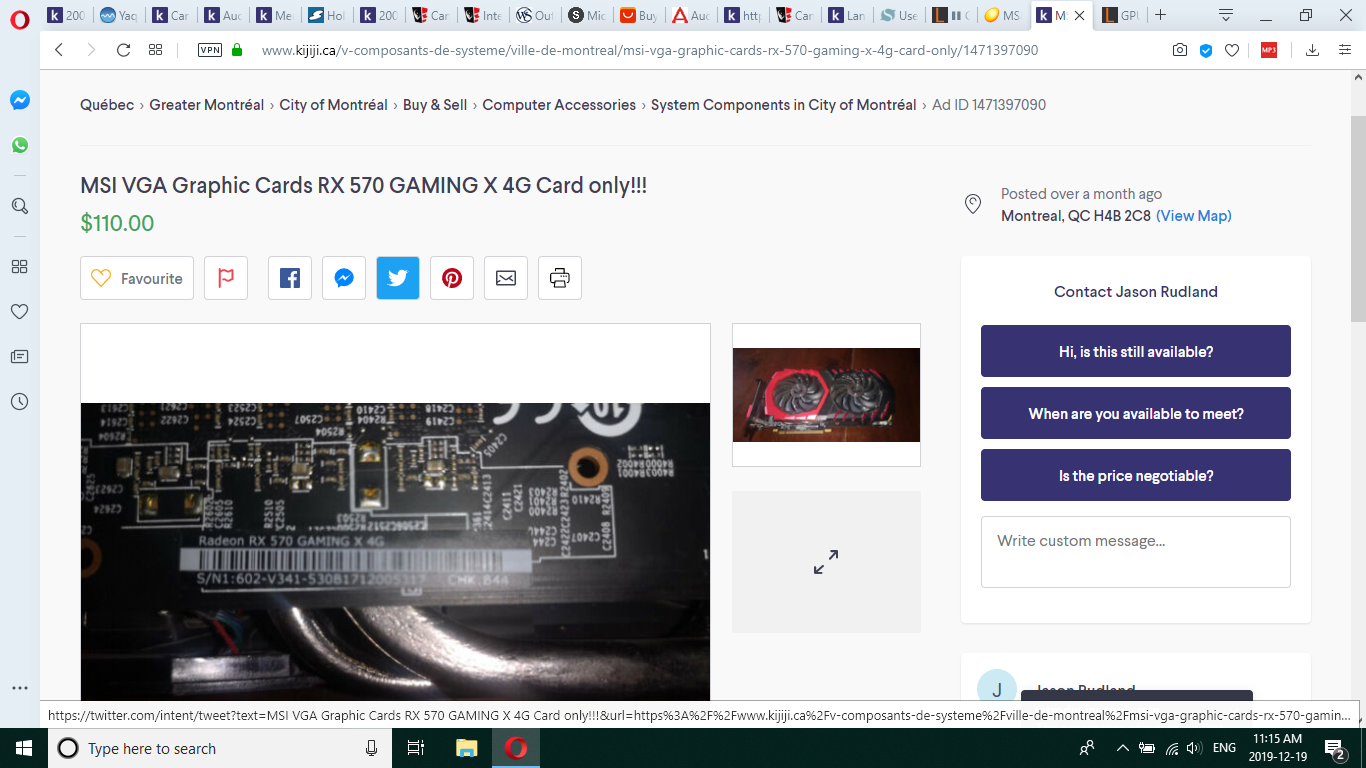Open start page grid button in toolbar
This screenshot has width=1366, height=768.
tap(156, 50)
